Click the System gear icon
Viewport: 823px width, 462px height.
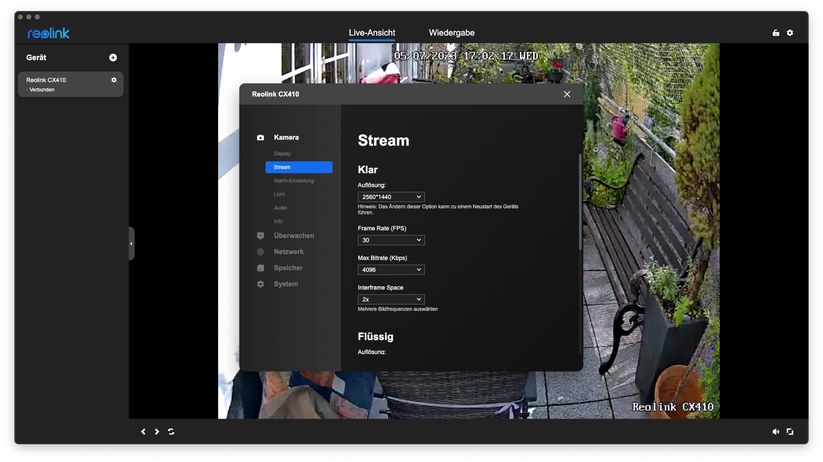click(x=260, y=284)
